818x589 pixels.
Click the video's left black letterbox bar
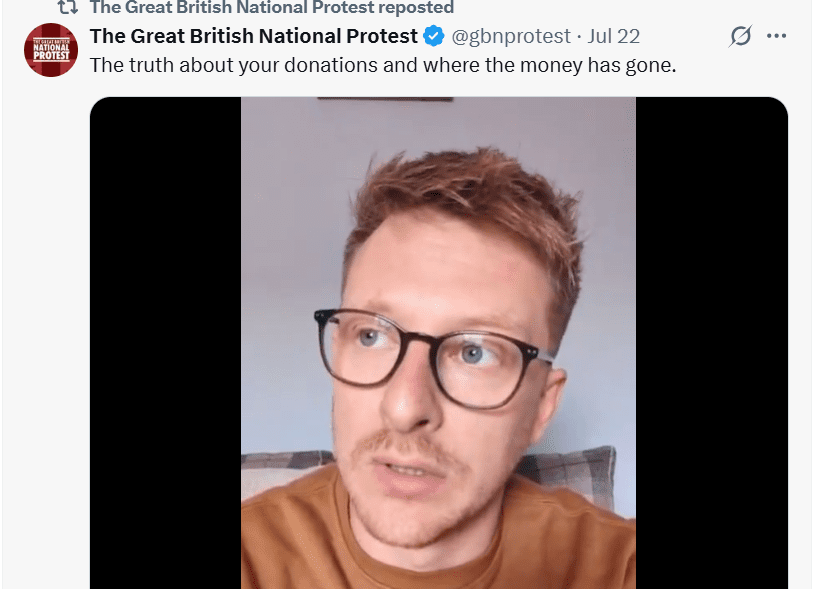tap(165, 340)
